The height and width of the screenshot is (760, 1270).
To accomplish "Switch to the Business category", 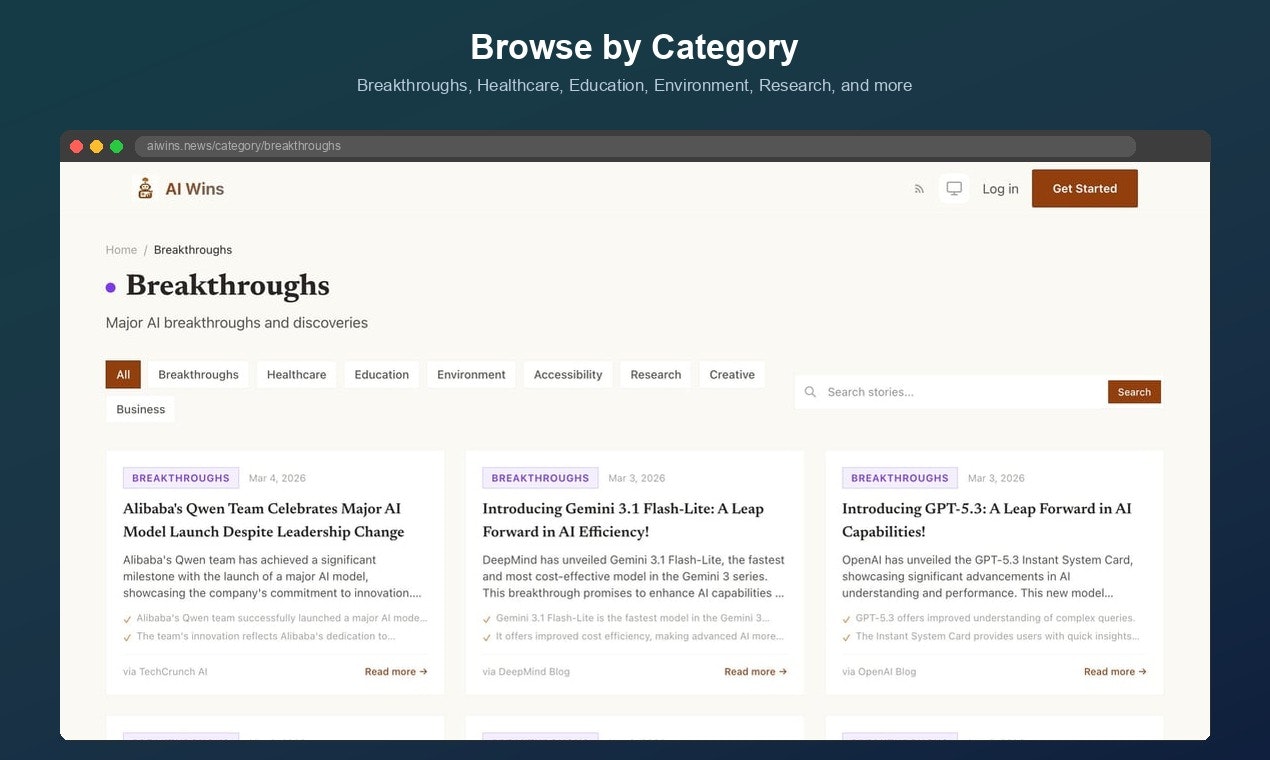I will [140, 409].
